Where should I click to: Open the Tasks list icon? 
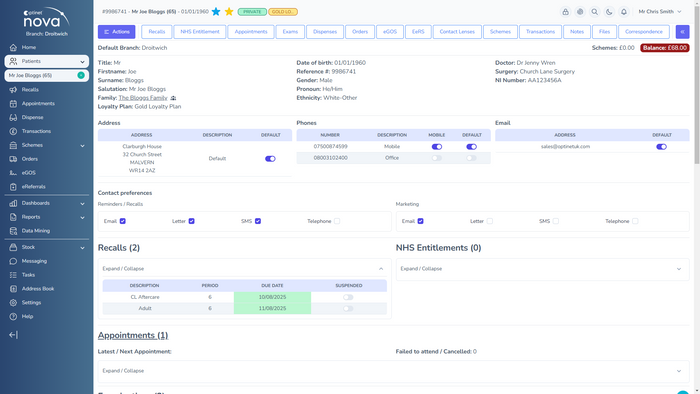click(13, 275)
